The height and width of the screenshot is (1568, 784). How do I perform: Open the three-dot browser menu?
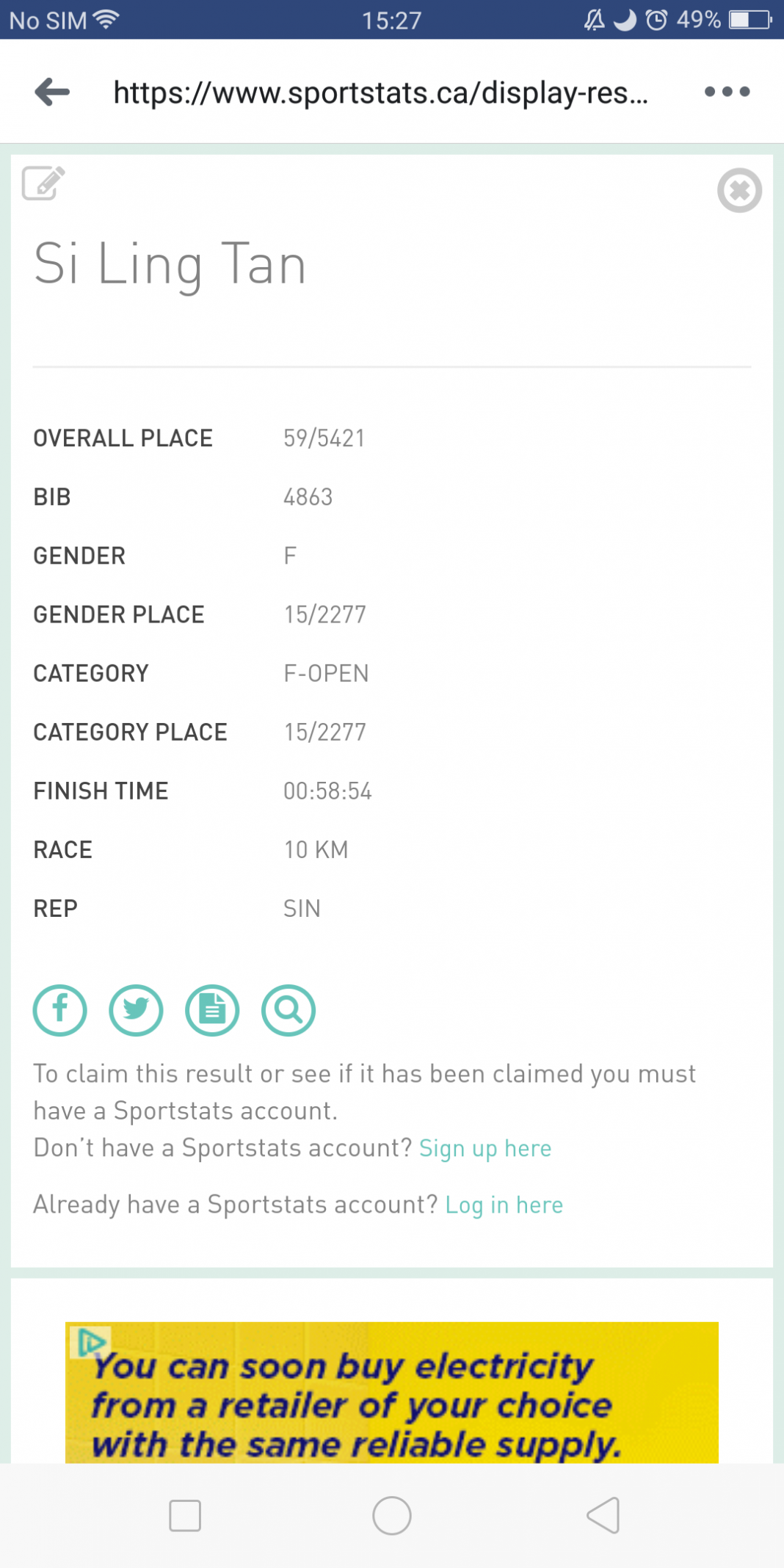tap(727, 92)
